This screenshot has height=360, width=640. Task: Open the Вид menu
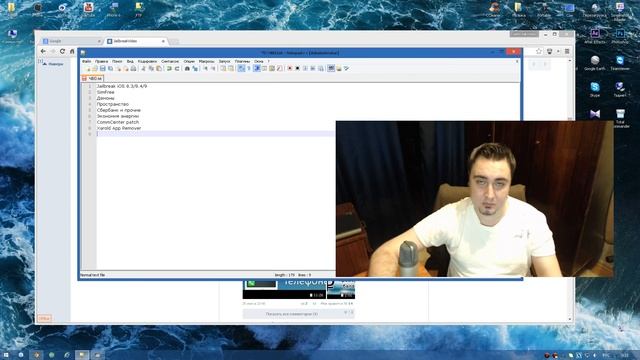[130, 61]
